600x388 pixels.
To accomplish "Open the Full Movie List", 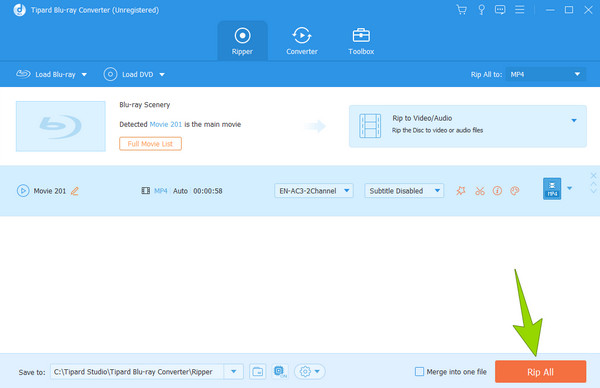I will 150,144.
